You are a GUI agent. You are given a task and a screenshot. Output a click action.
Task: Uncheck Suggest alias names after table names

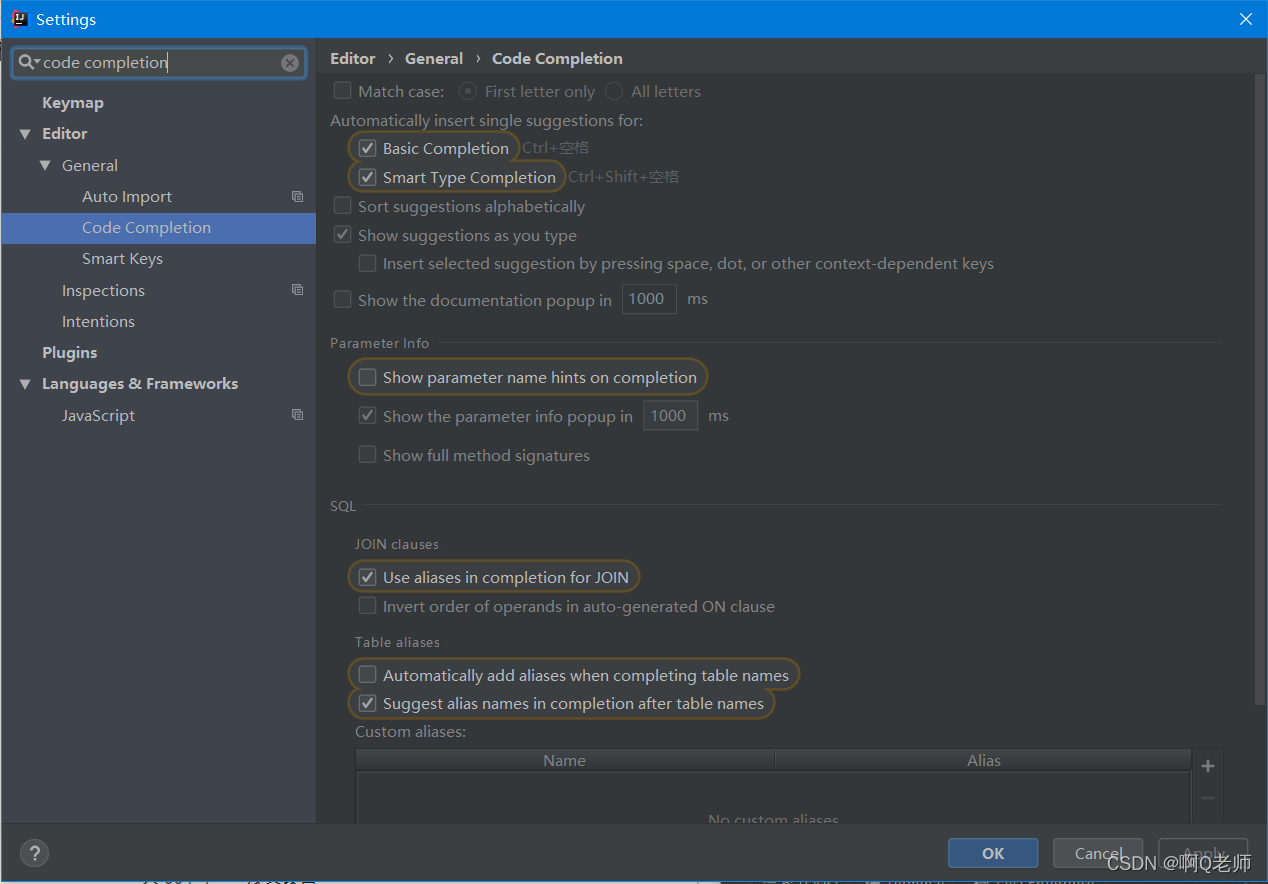[367, 703]
